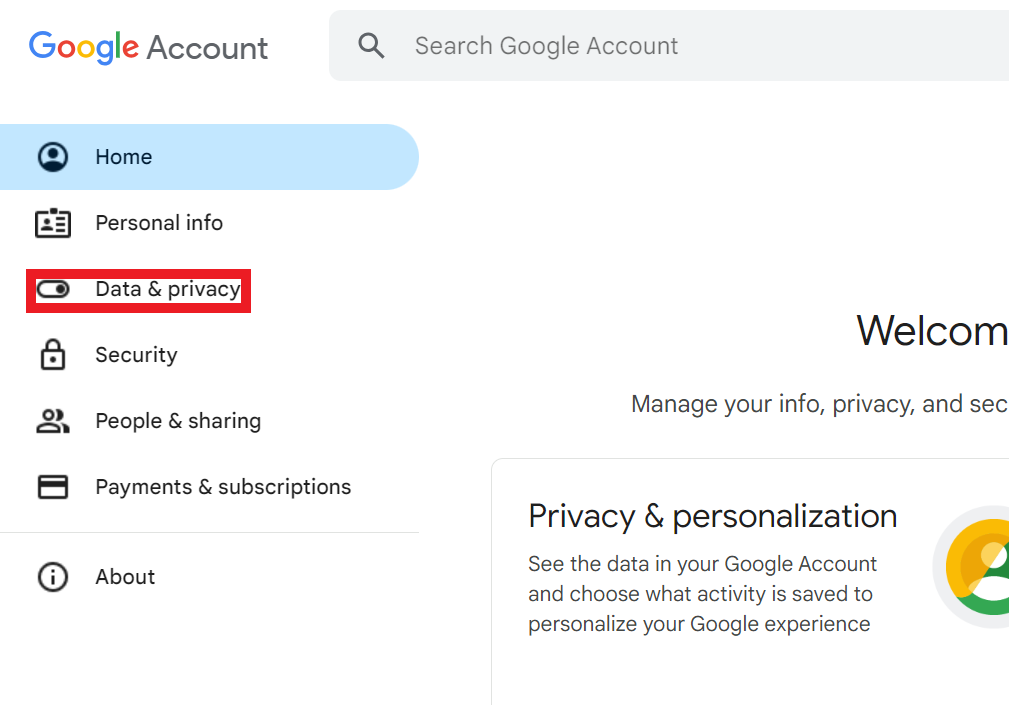Click the About info icon
The image size is (1009, 705).
(52, 576)
